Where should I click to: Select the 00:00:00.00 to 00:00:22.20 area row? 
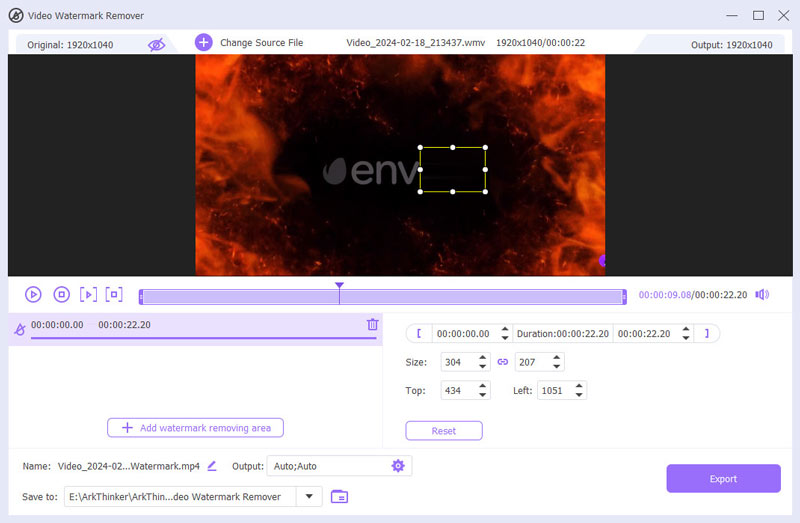(x=195, y=329)
